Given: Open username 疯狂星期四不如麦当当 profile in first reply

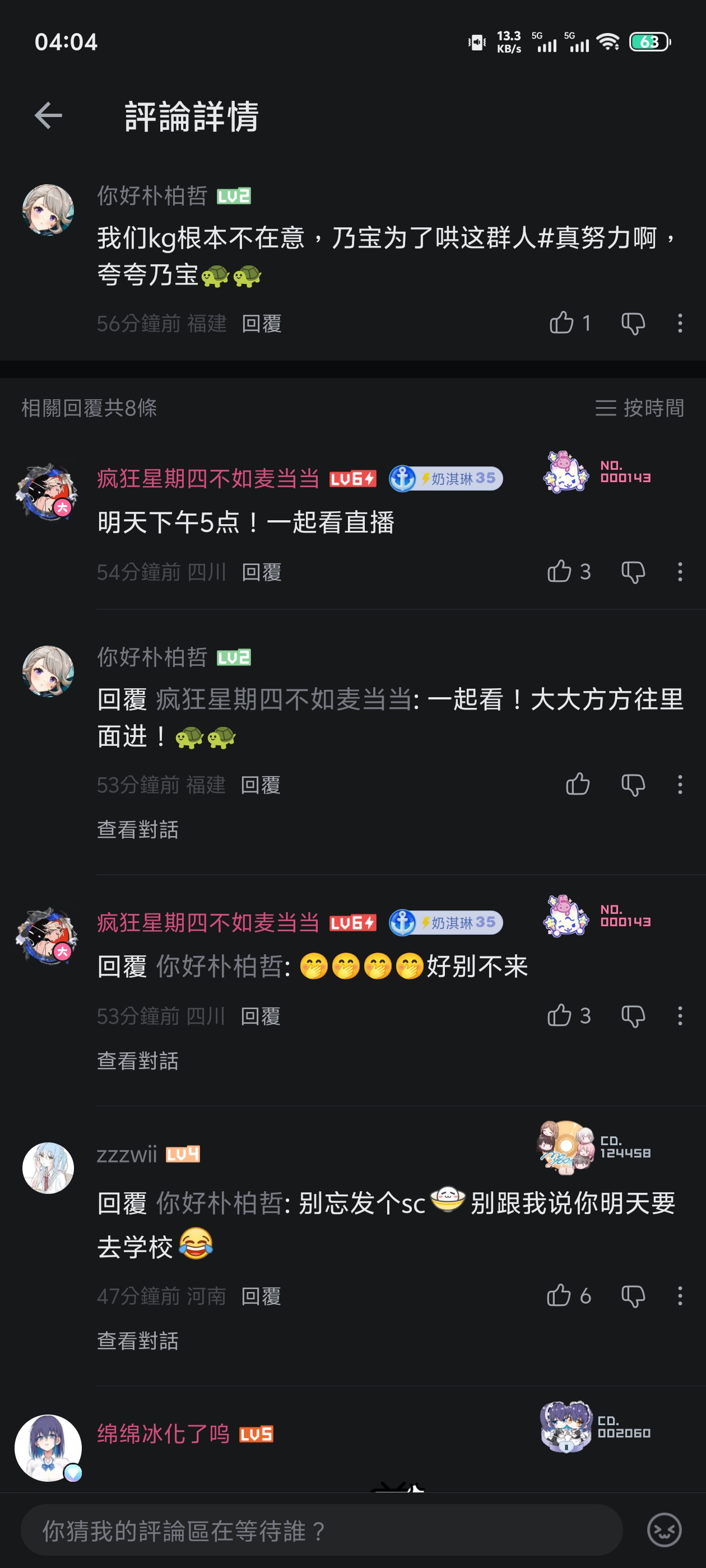Looking at the screenshot, I should click(x=208, y=479).
